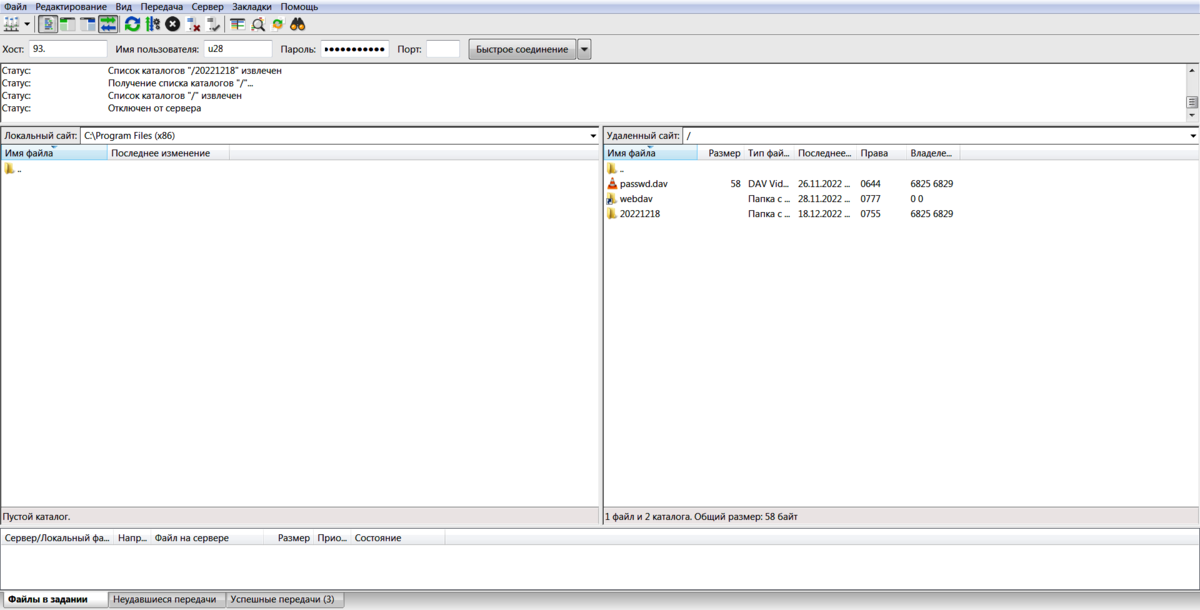
Task: Click date 18.12.2022 of folder 20221218
Action: 823,214
